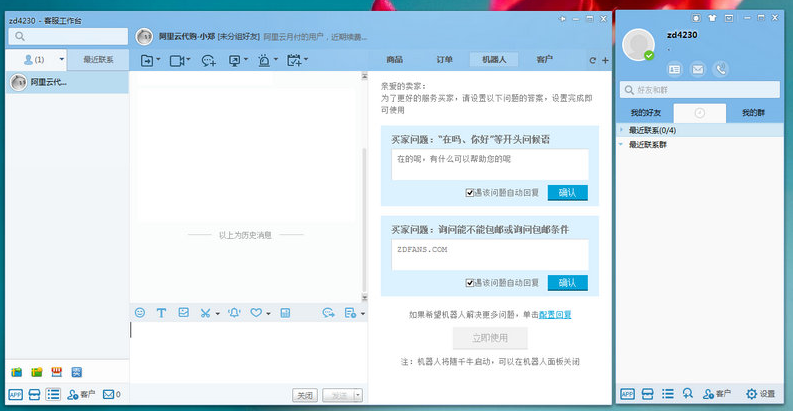Open the 配置回复 link
The height and width of the screenshot is (411, 793).
tap(555, 314)
